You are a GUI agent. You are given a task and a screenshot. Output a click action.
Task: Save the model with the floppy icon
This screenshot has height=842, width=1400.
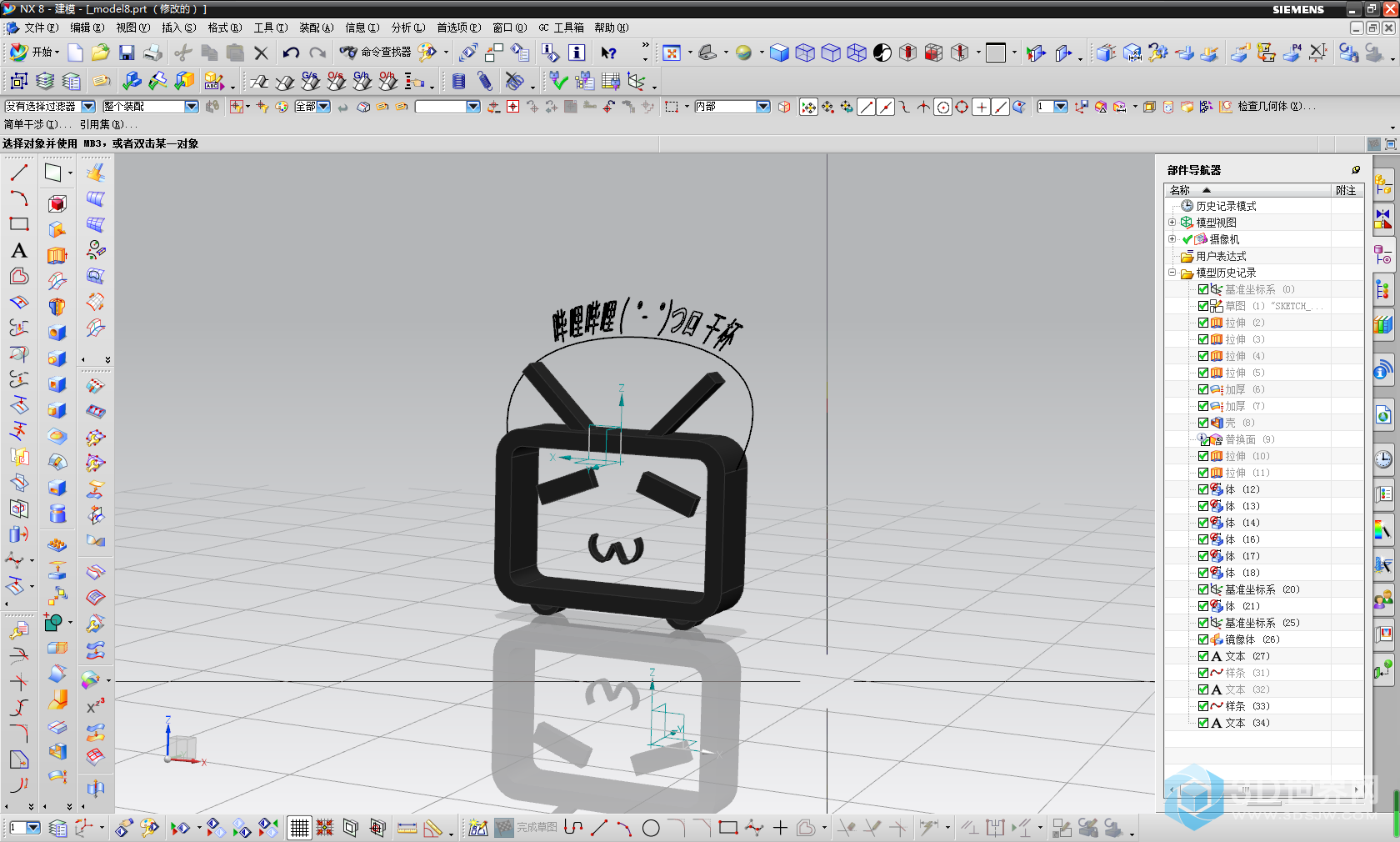coord(127,53)
